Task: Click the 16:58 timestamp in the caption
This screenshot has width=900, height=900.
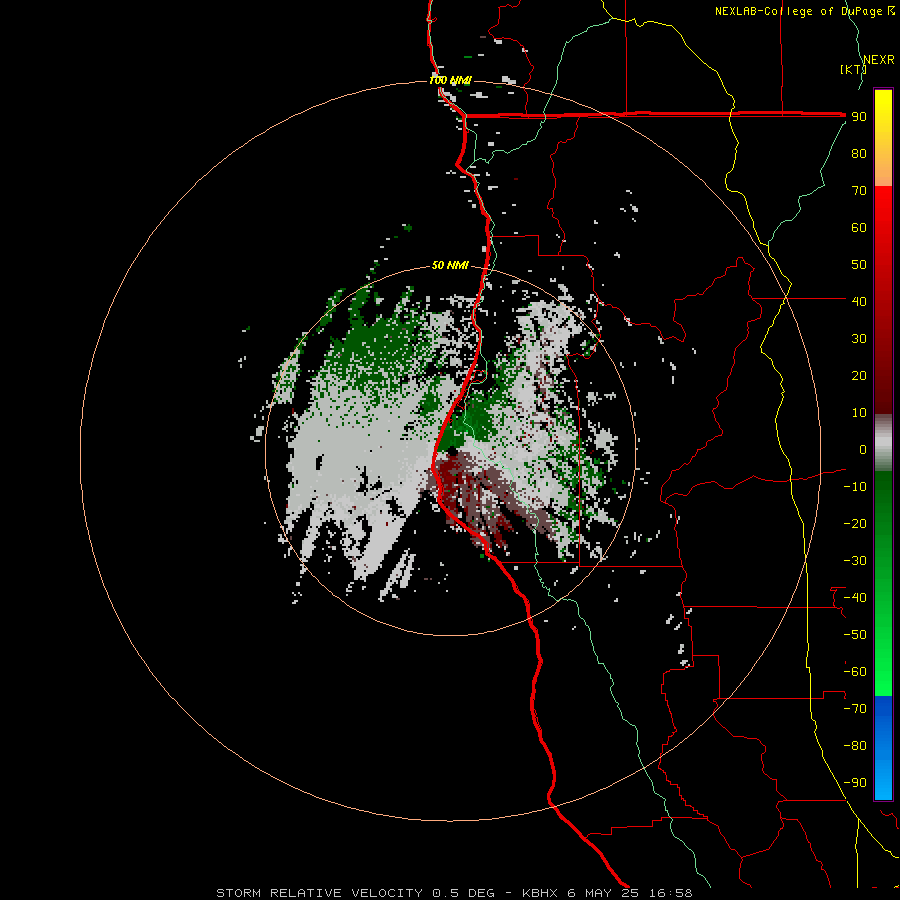Action: pyautogui.click(x=671, y=893)
